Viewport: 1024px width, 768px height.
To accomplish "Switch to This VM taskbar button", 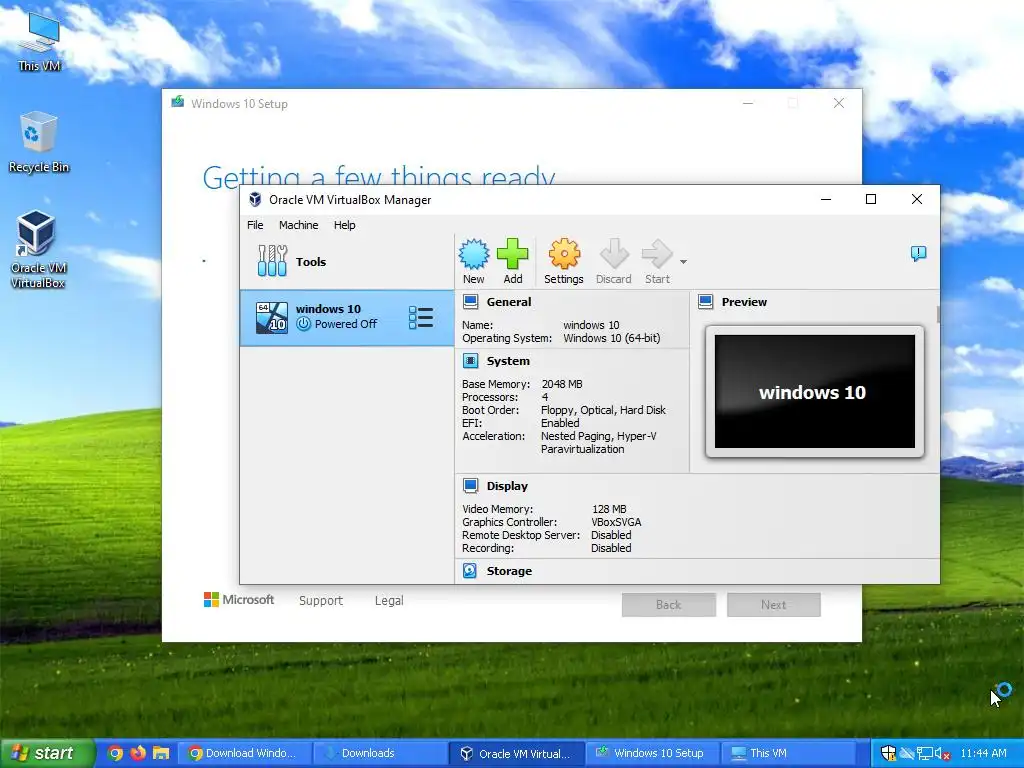I will (788, 753).
